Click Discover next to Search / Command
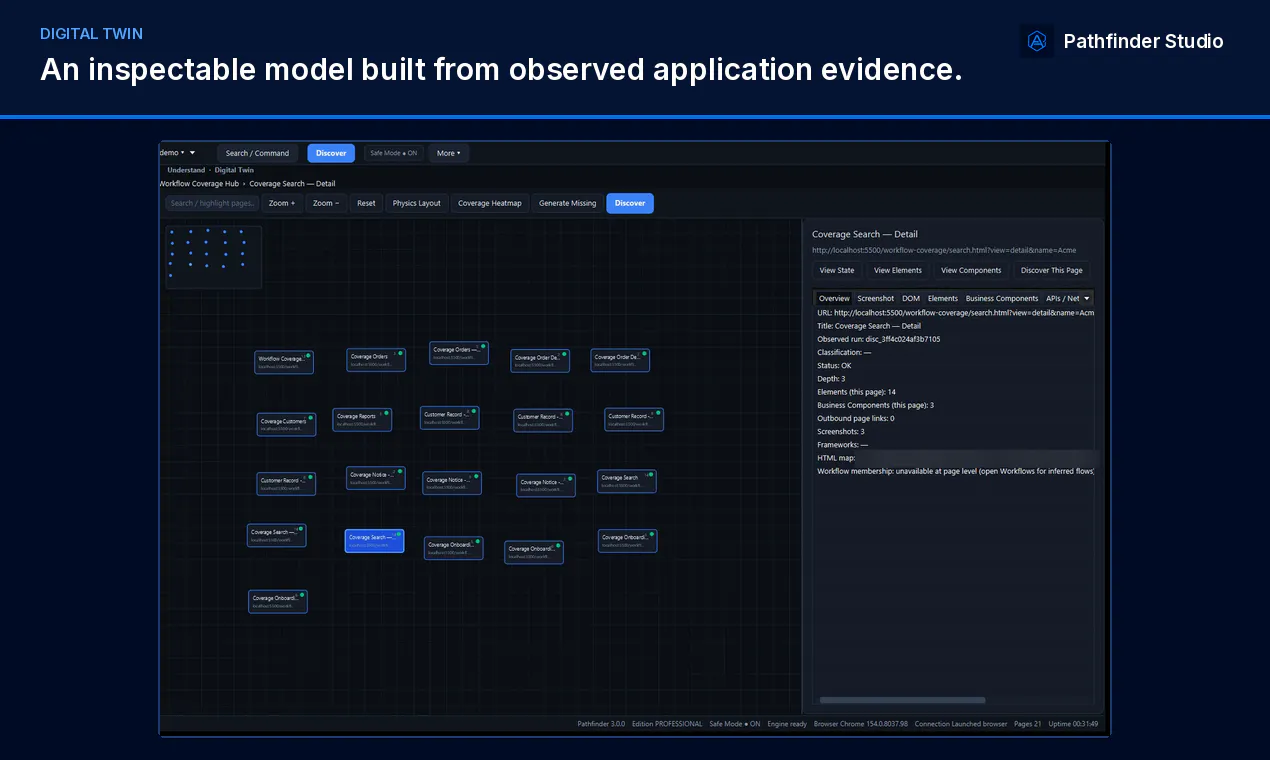The image size is (1270, 760). pyautogui.click(x=331, y=153)
